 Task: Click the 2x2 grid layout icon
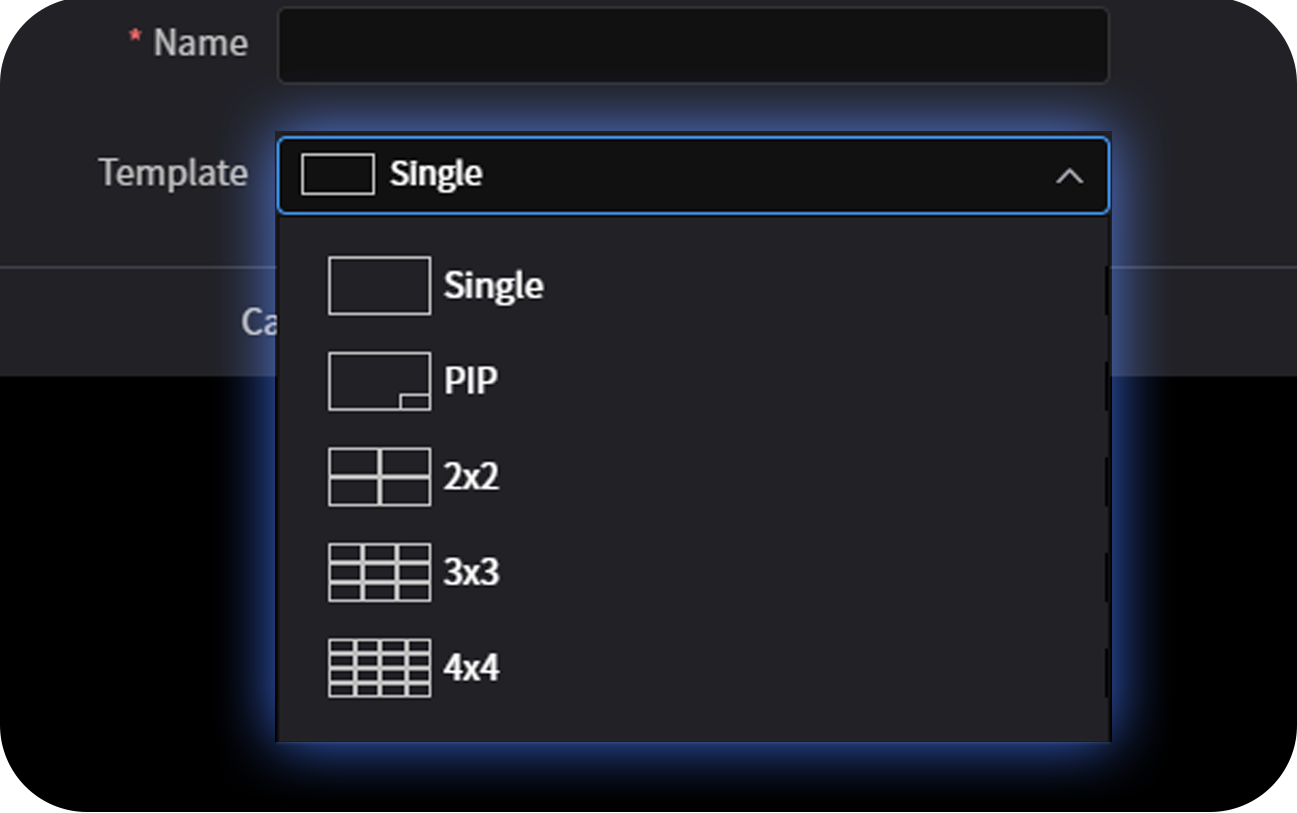379,477
